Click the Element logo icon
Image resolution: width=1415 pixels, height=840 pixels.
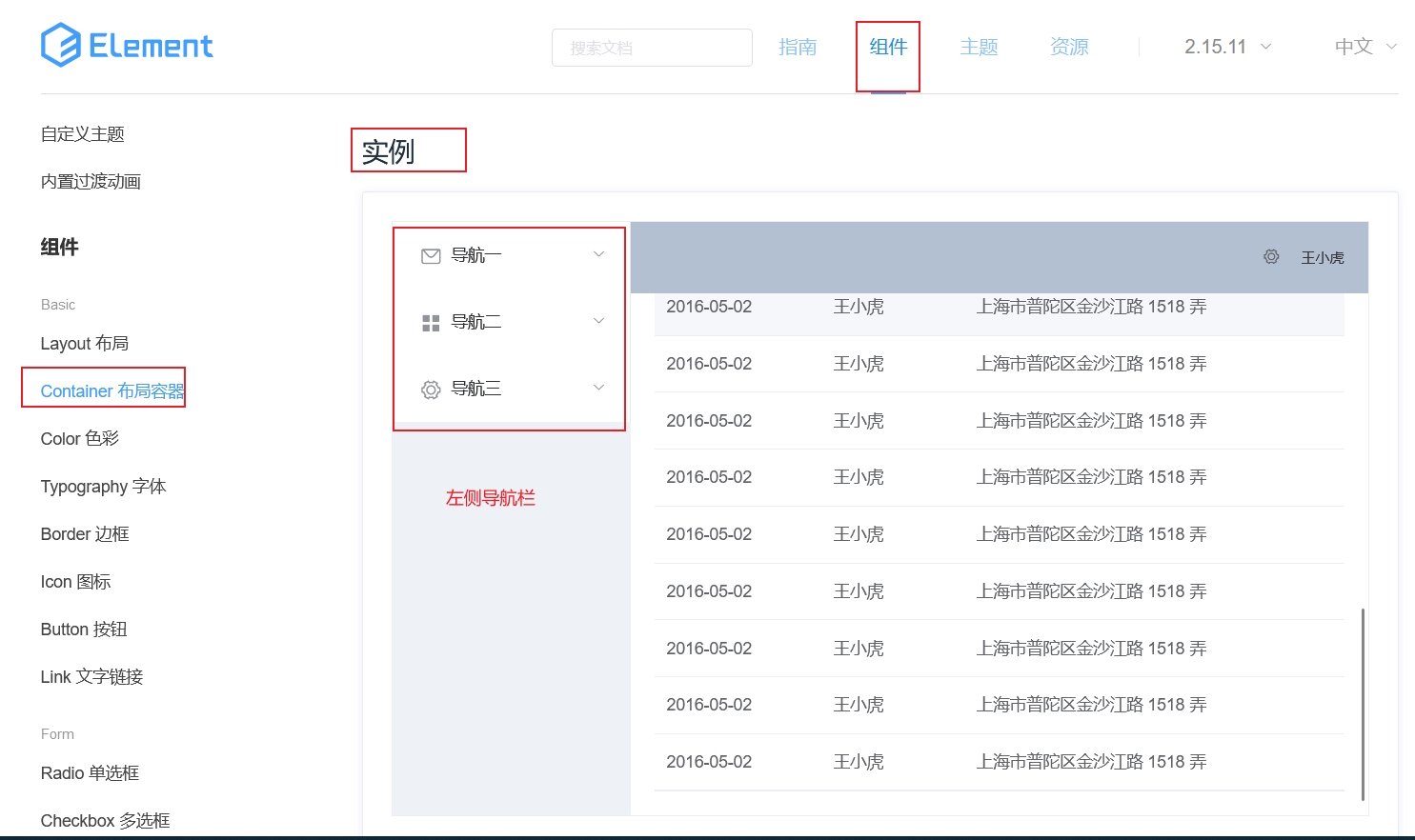coord(61,45)
